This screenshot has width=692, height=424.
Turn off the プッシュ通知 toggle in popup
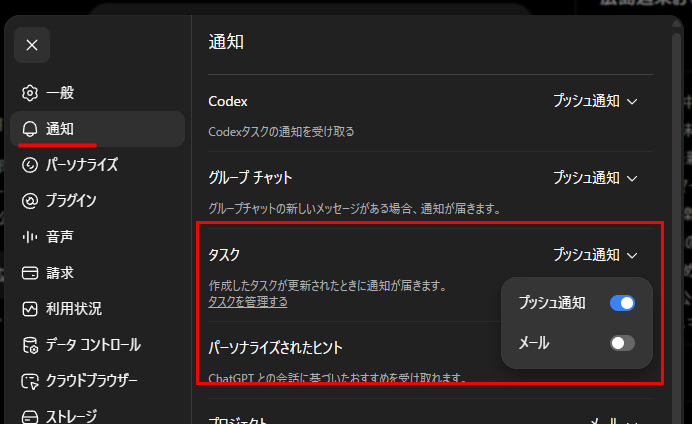coord(622,303)
